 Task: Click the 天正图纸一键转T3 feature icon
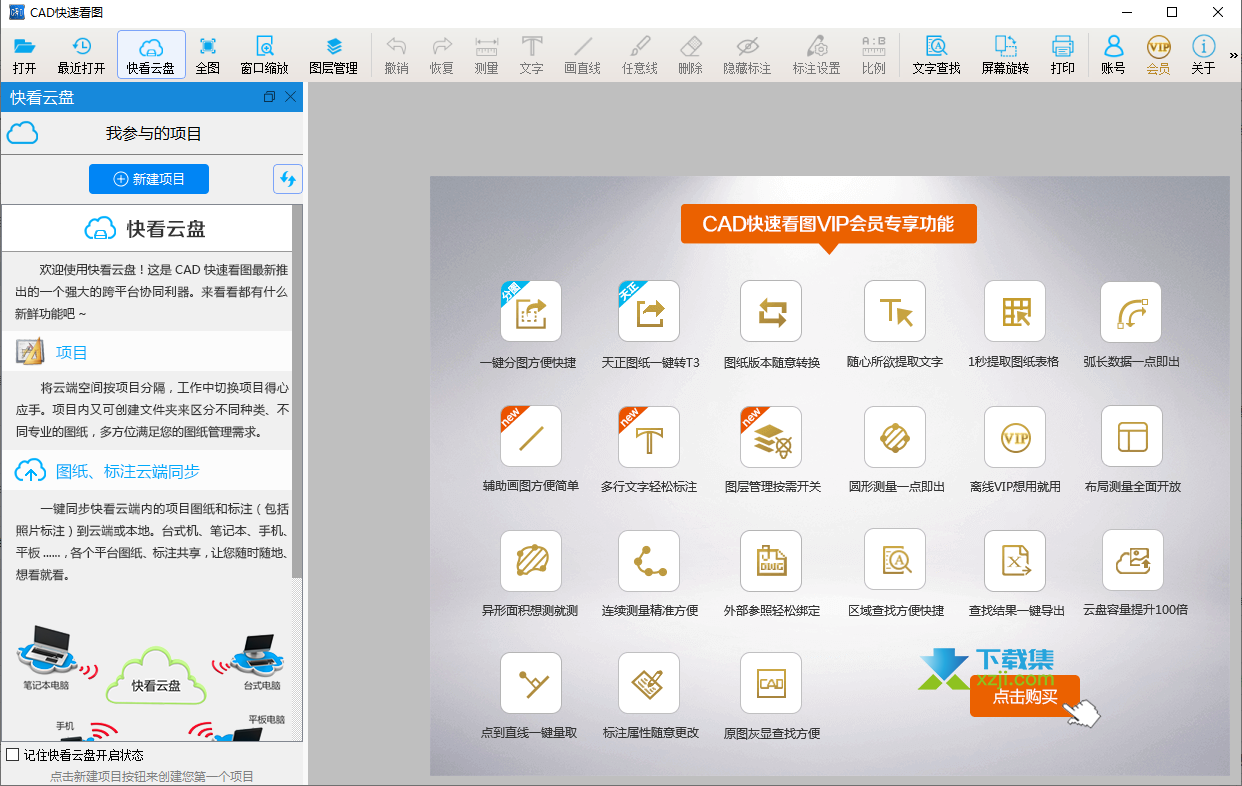pos(649,311)
